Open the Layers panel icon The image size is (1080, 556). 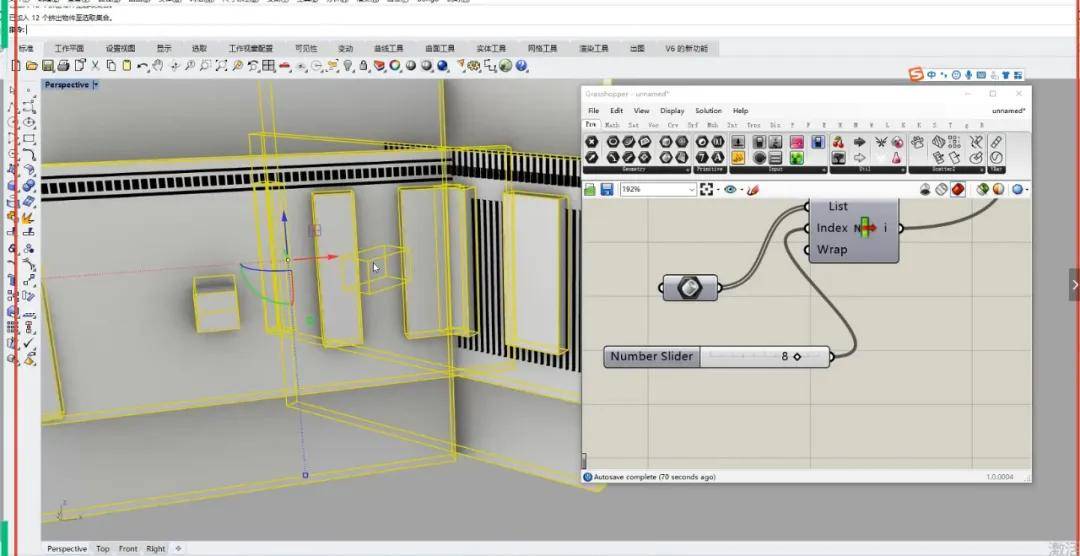(x=380, y=65)
